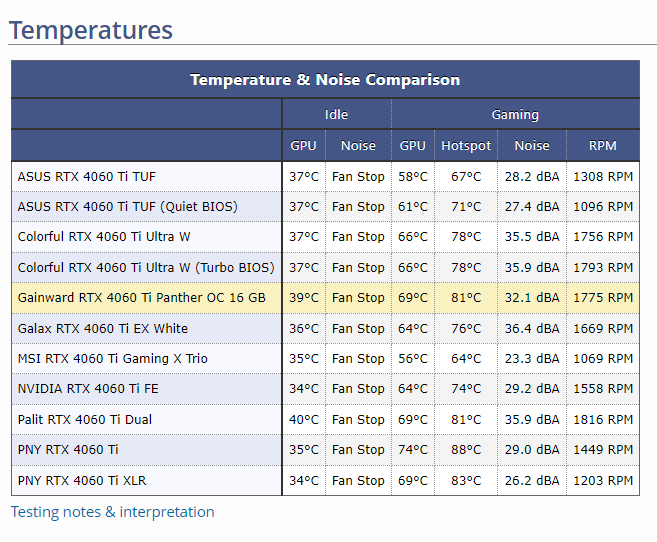Click the highlighted Gainward RTX 4060 Ti Panther row
Screen dimensions: 657x542
click(x=141, y=298)
